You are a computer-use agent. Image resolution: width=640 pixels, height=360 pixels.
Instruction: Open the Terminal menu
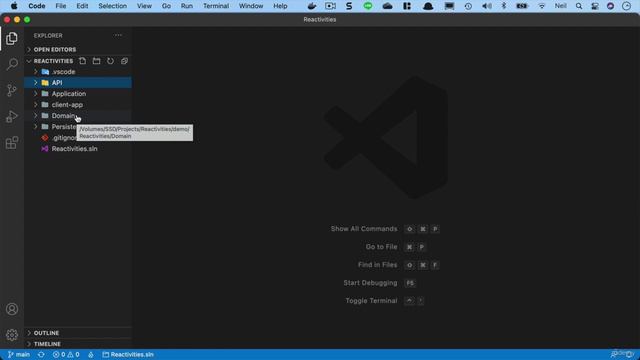[x=216, y=6]
